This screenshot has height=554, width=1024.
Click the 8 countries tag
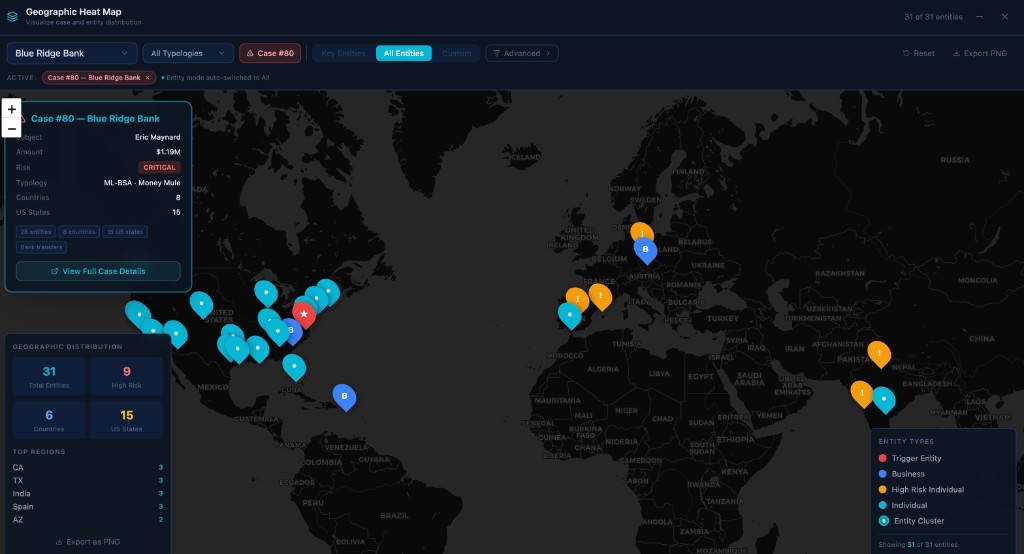(x=79, y=231)
